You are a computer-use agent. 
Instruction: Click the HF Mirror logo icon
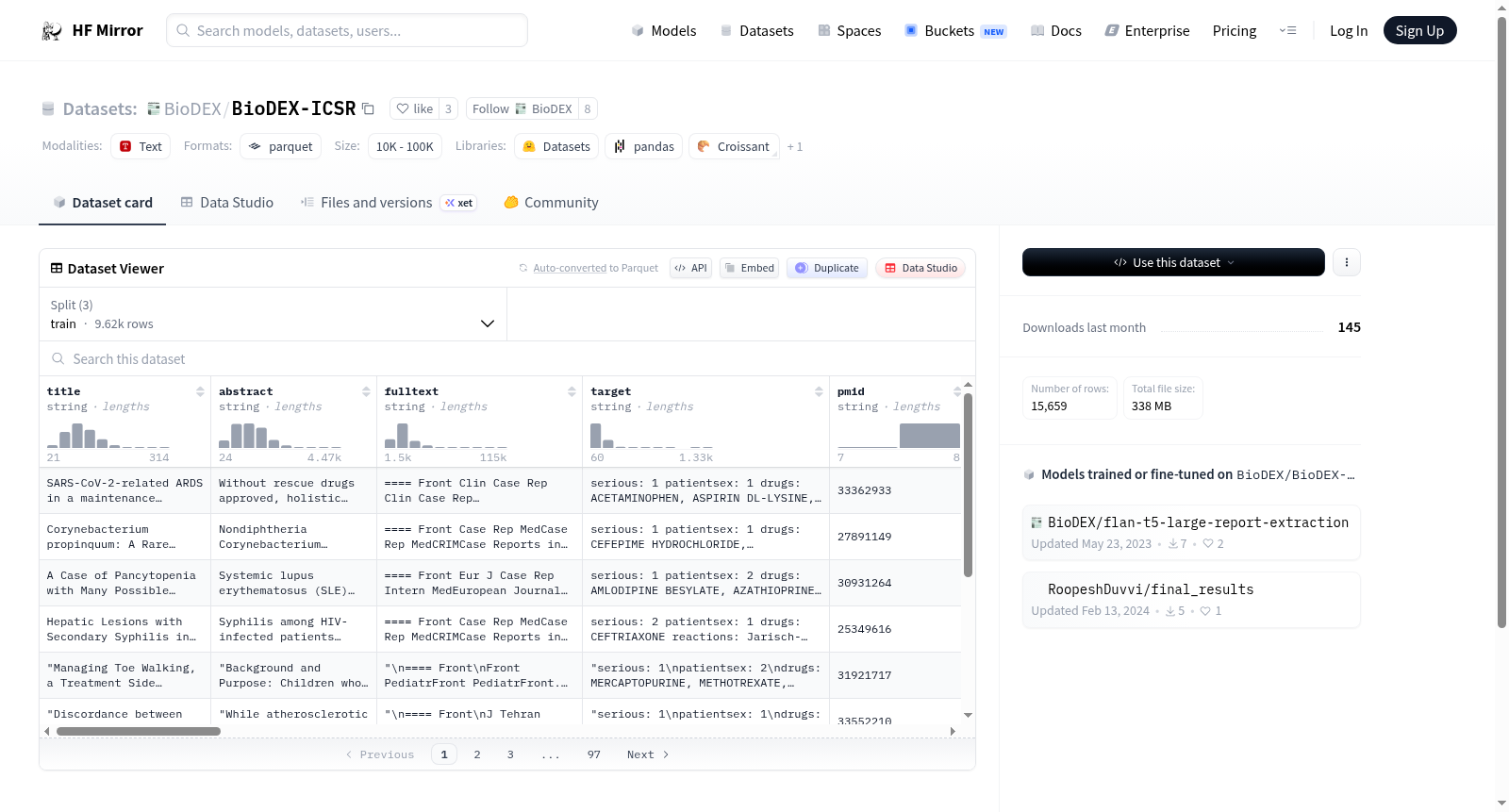tap(52, 31)
